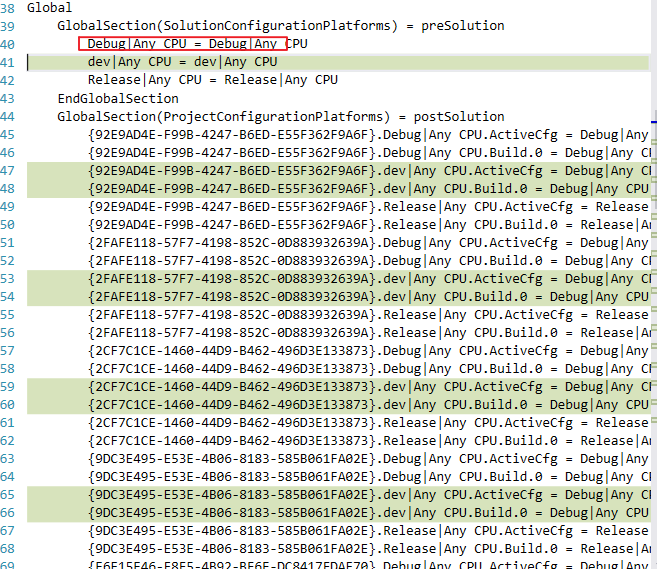Click line 45 92E9AD4E Debug ActiveCfg entry

coord(369,135)
